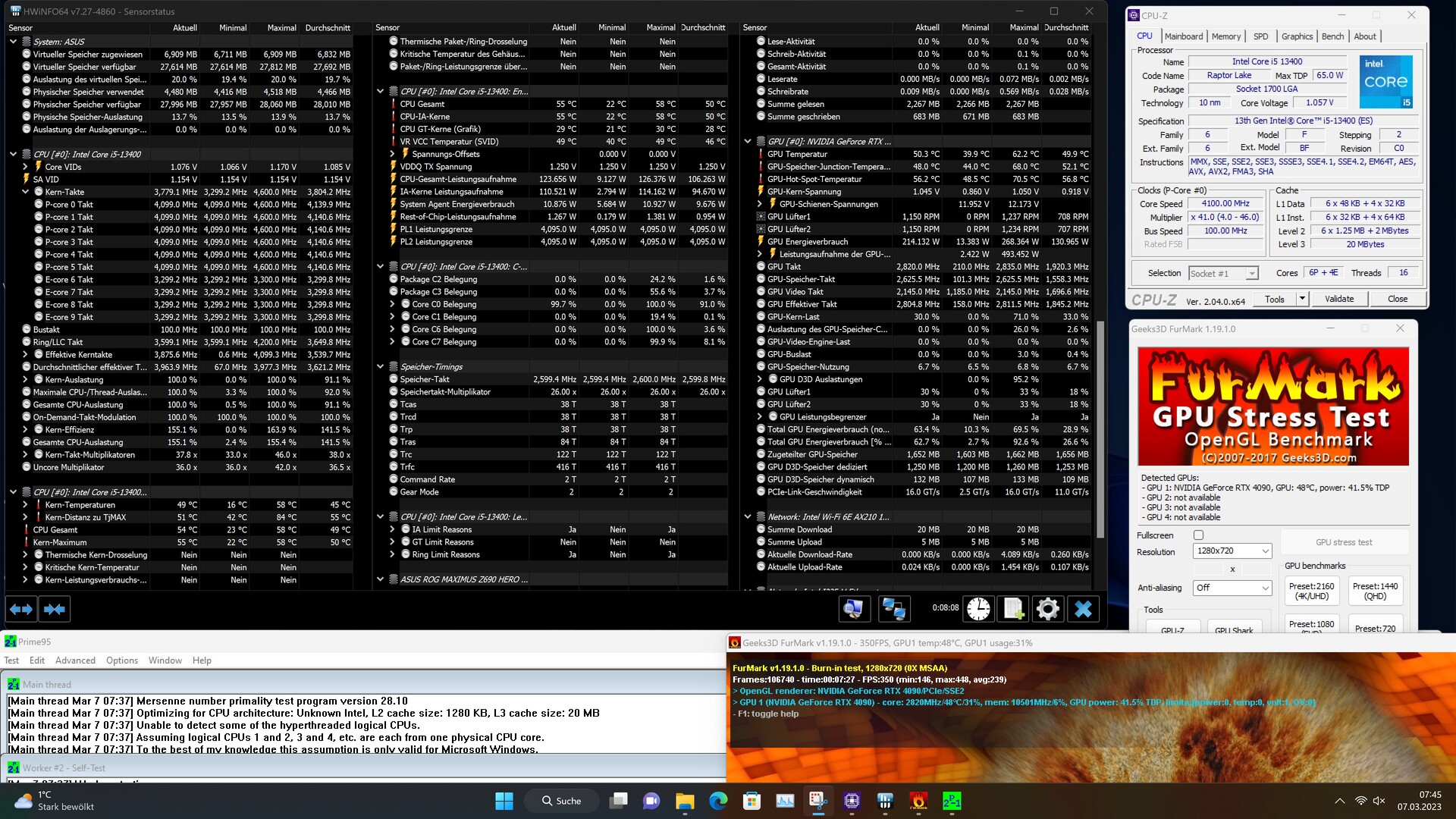1456x819 pixels.
Task: Open performance monitor graph taskbar icon
Action: point(785,801)
